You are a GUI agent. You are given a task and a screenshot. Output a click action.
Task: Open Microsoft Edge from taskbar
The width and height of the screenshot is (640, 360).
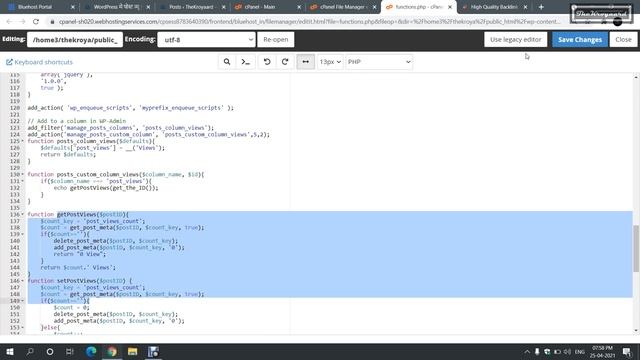coord(91,351)
